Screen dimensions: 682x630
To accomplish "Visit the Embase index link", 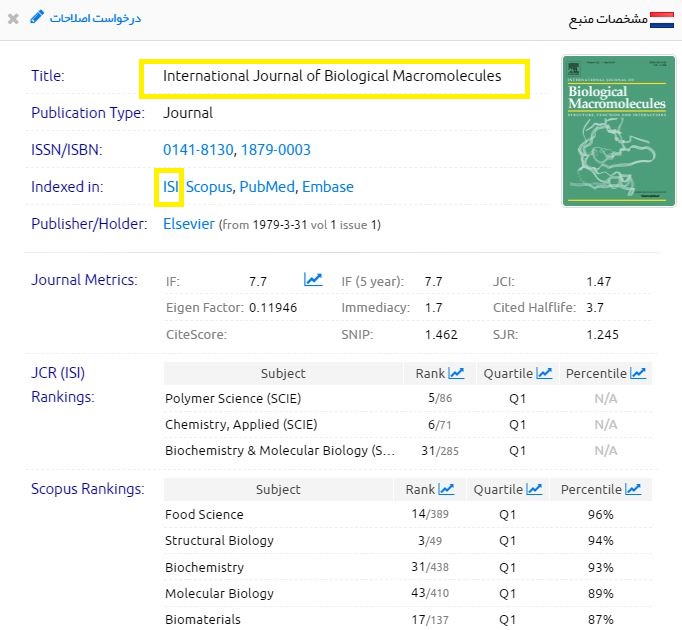I will click(328, 187).
